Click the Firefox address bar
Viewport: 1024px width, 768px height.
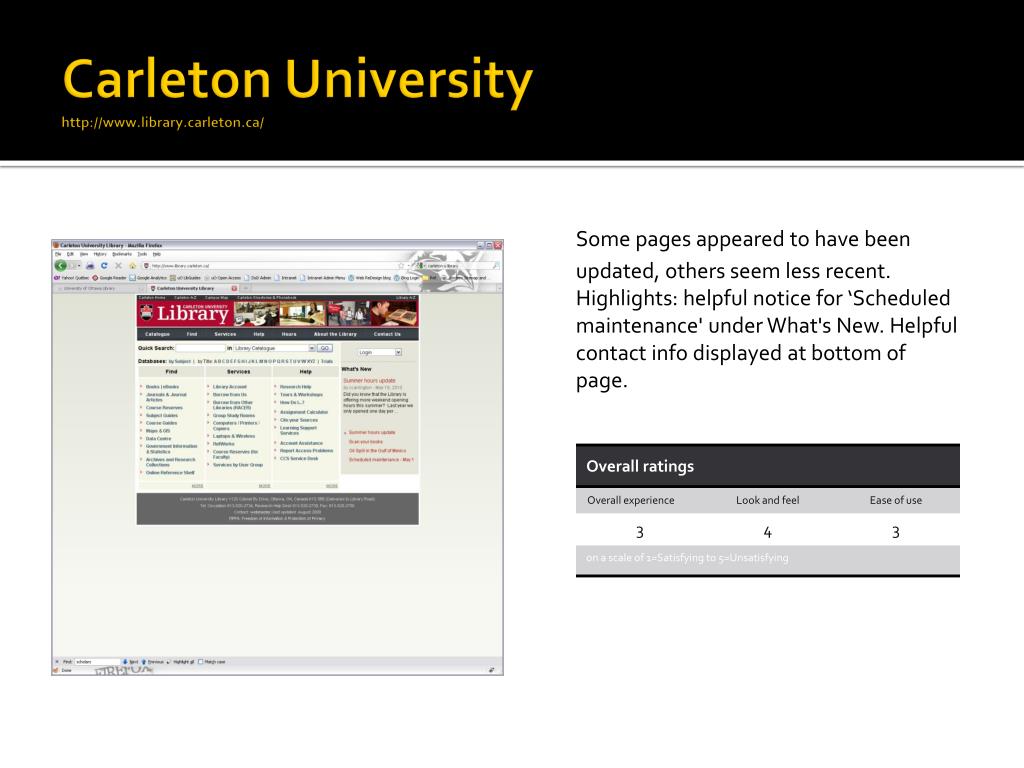coord(274,266)
